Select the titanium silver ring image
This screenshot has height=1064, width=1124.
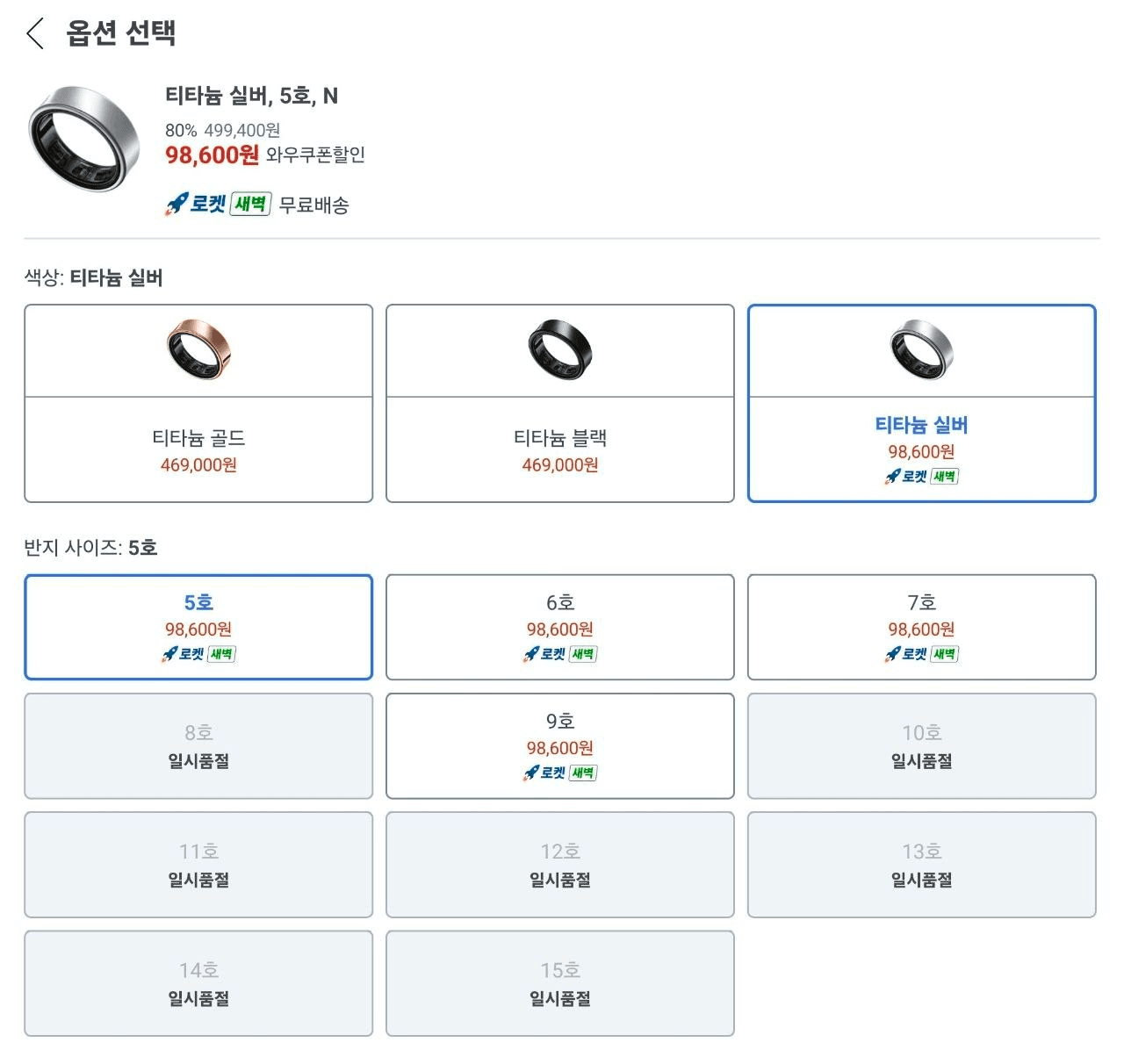tap(921, 349)
